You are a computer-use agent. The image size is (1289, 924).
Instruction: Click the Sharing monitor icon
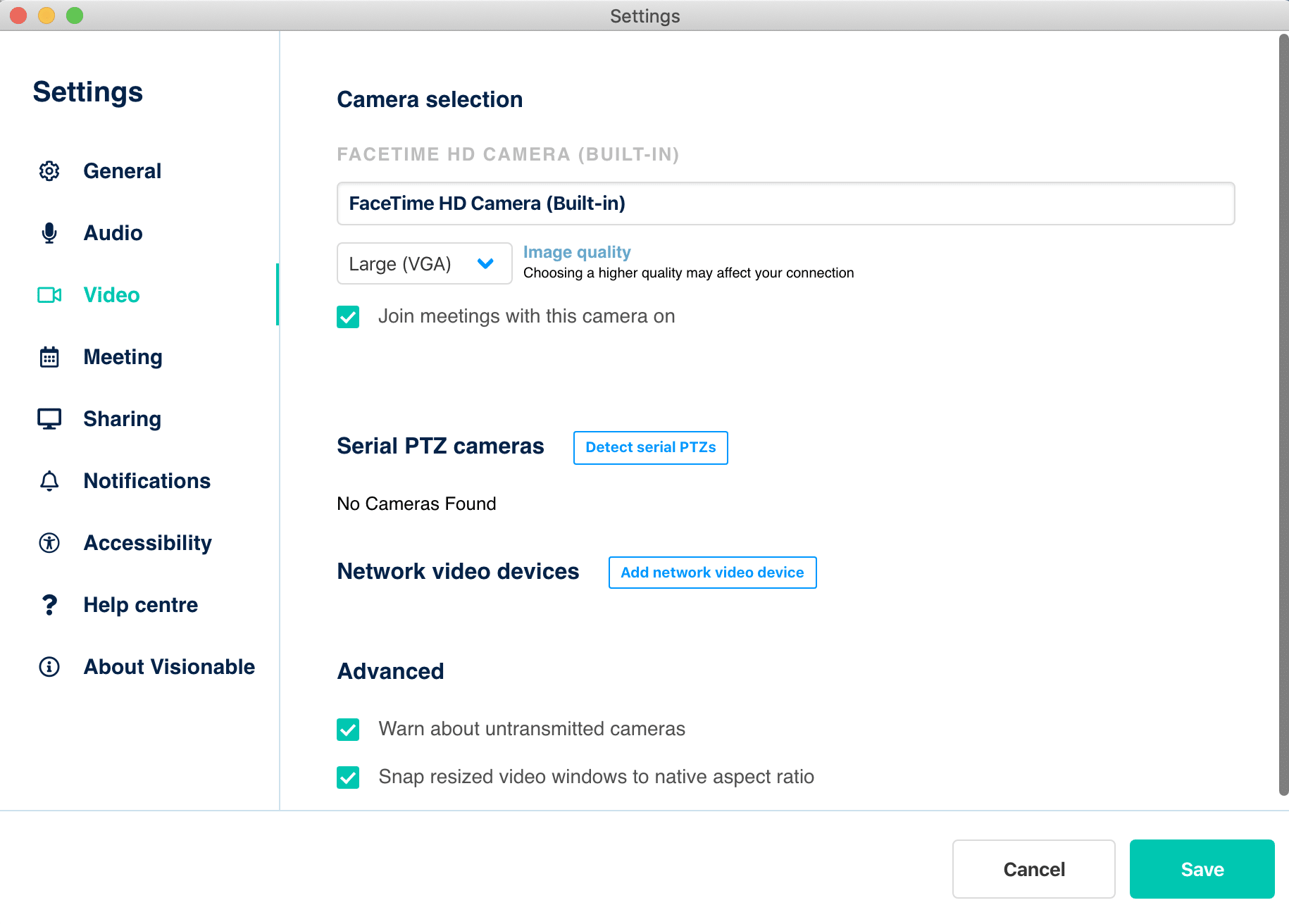coord(49,418)
